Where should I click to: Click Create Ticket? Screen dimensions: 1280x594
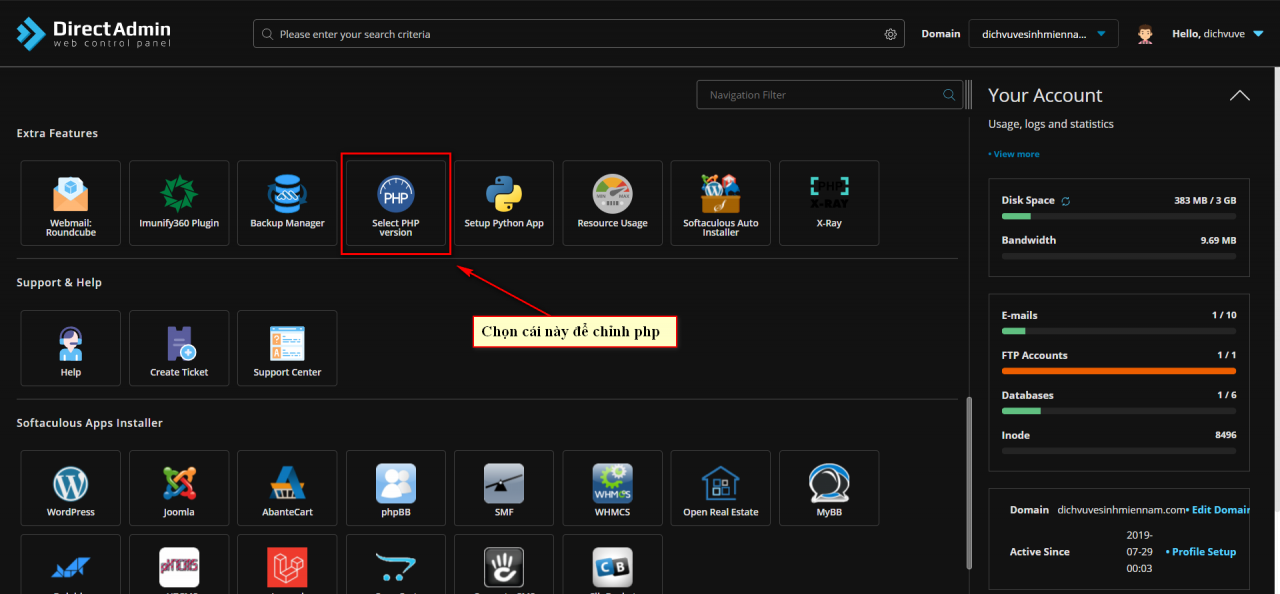click(x=179, y=348)
